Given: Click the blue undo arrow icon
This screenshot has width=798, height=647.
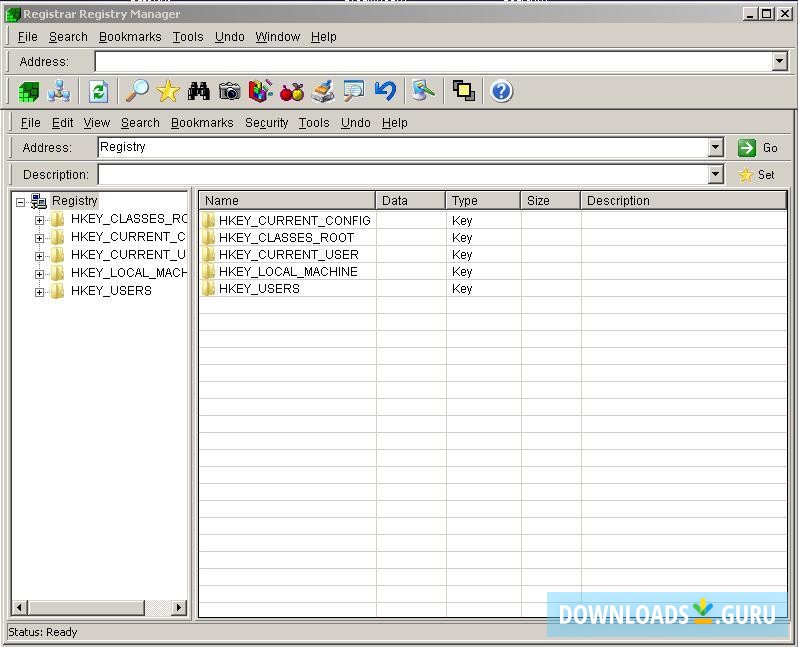Looking at the screenshot, I should [385, 92].
